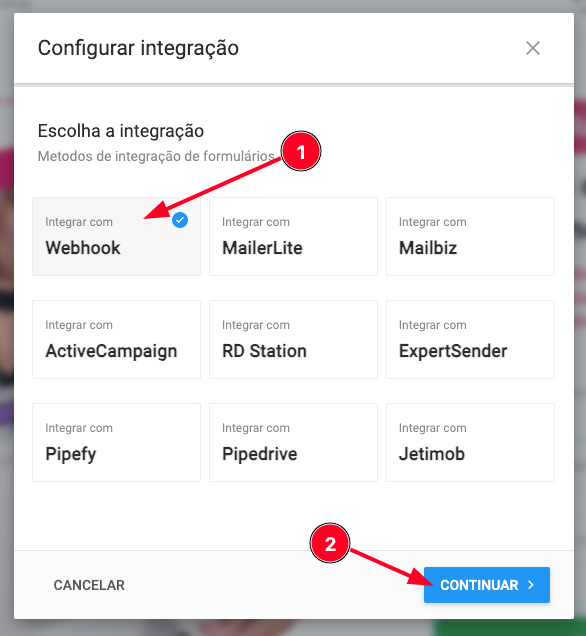Select the Mailbiz integration card
Viewport: 586px width, 636px height.
[470, 236]
